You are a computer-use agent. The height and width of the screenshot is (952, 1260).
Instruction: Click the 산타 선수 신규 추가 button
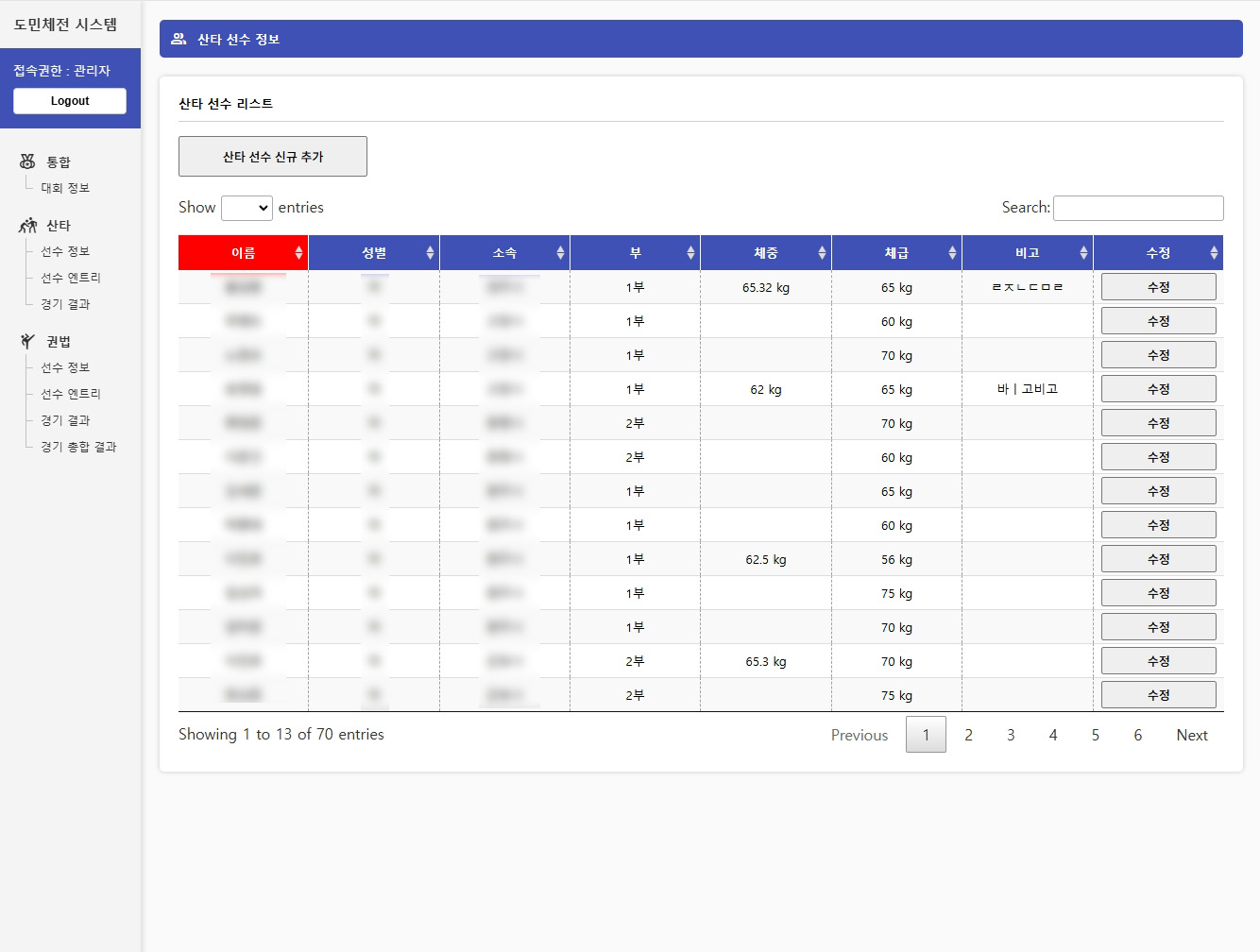click(x=273, y=157)
